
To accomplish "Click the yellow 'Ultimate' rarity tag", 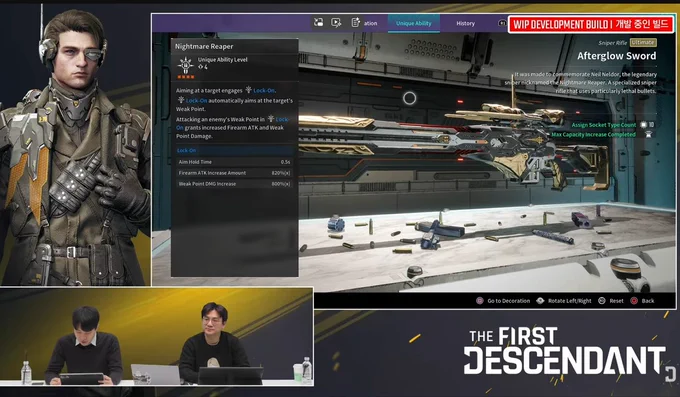I will (643, 43).
